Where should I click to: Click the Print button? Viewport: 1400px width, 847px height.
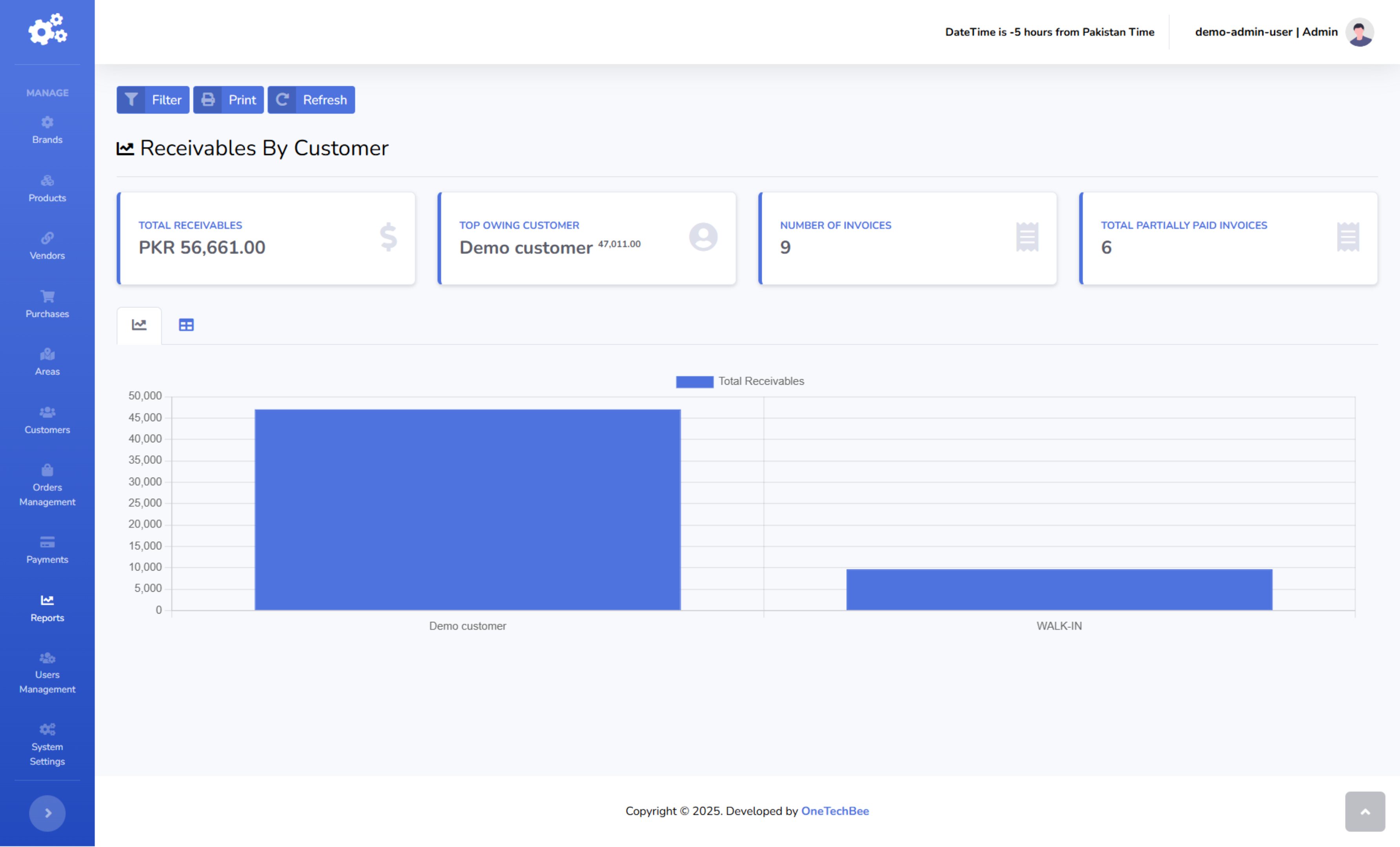(x=228, y=100)
